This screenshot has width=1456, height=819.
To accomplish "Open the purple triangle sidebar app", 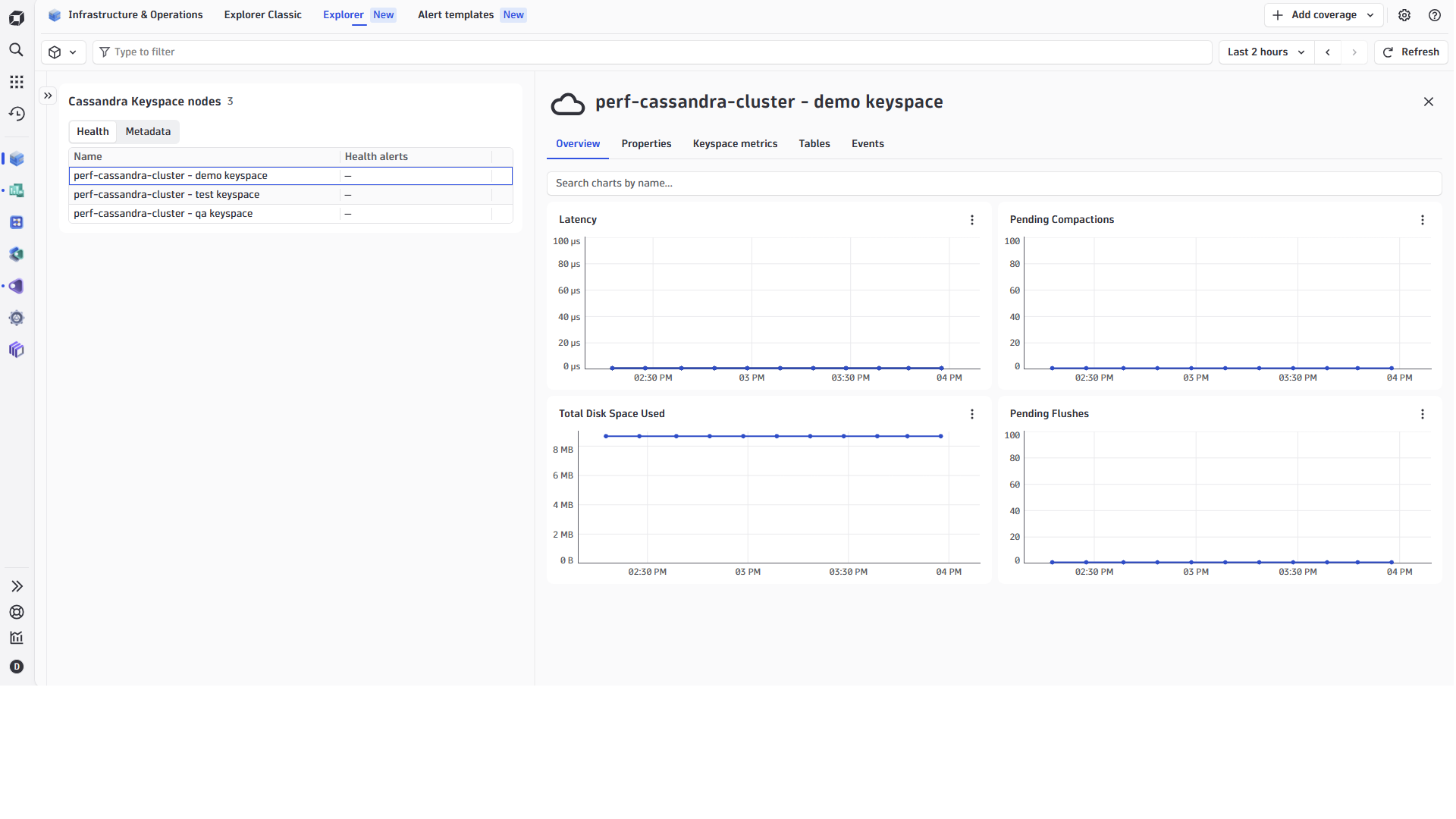I will pos(17,286).
